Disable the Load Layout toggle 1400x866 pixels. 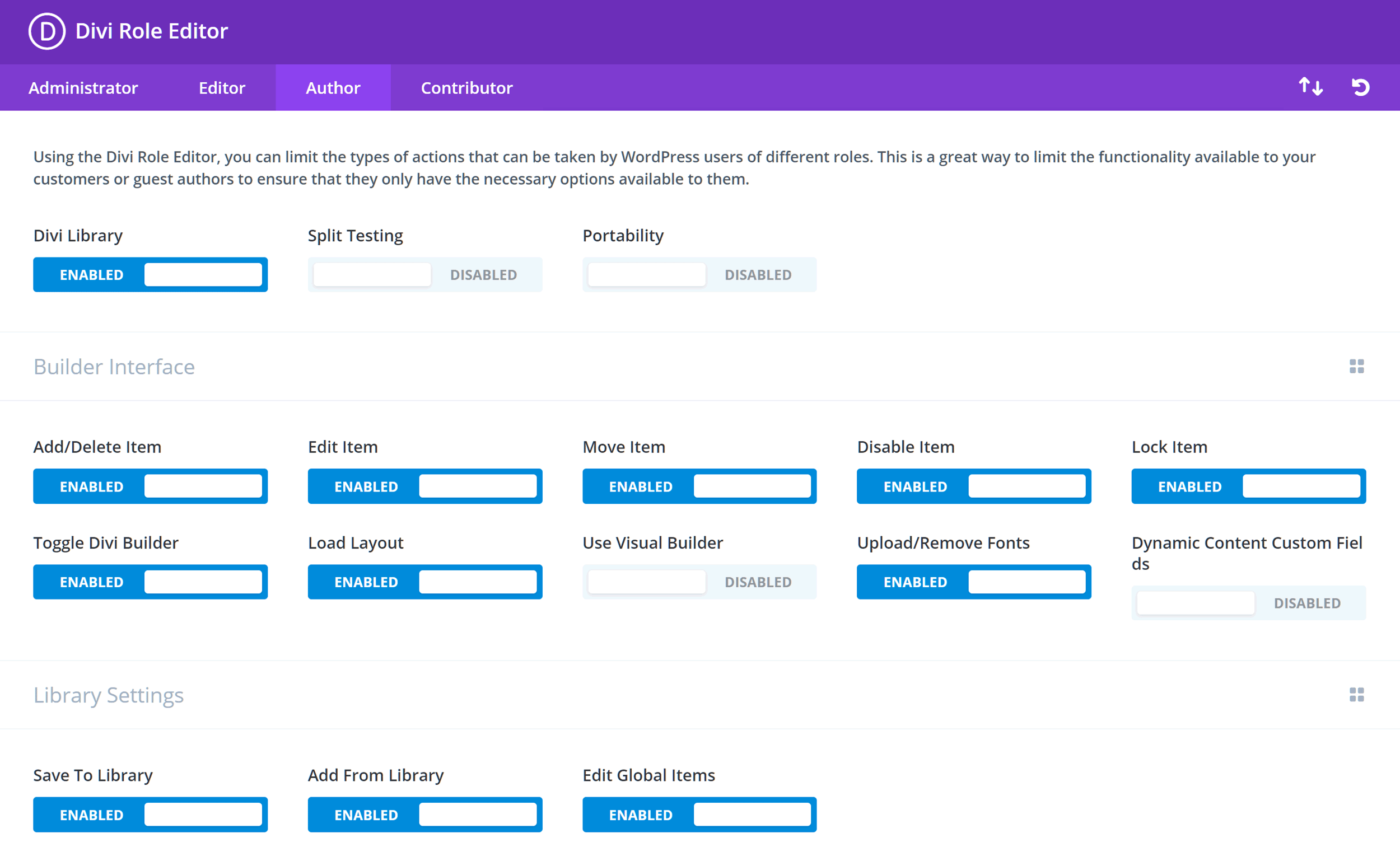coord(425,582)
